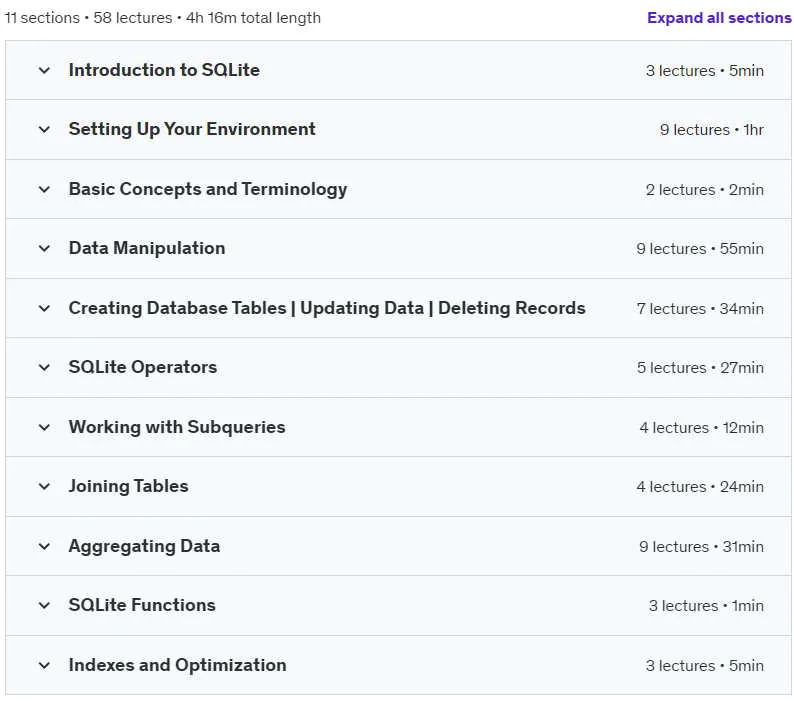Screen dimensions: 794x701
Task: Click the '4 lectures • 12min' label
Action: [x=701, y=427]
